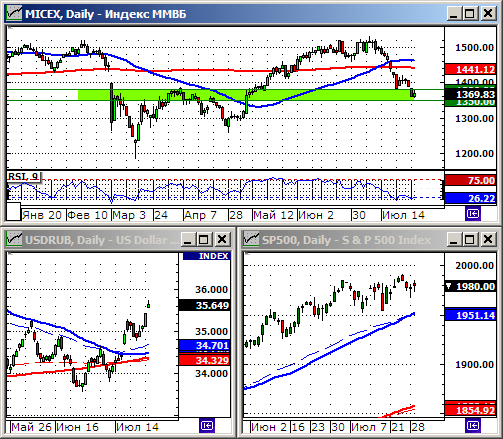The width and height of the screenshot is (503, 439).
Task: Click the Янв 20 date on MICEX axis
Action: [x=42, y=215]
